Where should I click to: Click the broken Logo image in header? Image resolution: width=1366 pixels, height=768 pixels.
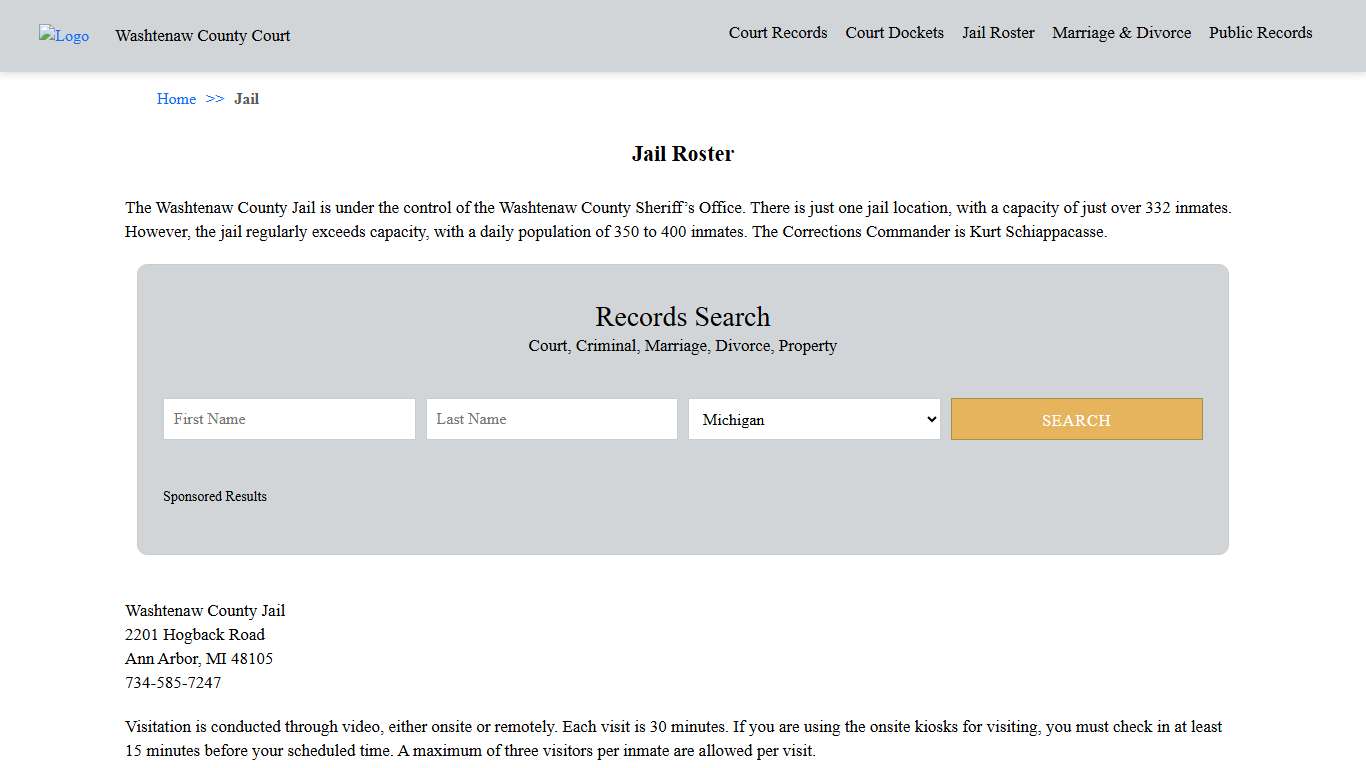tap(64, 36)
